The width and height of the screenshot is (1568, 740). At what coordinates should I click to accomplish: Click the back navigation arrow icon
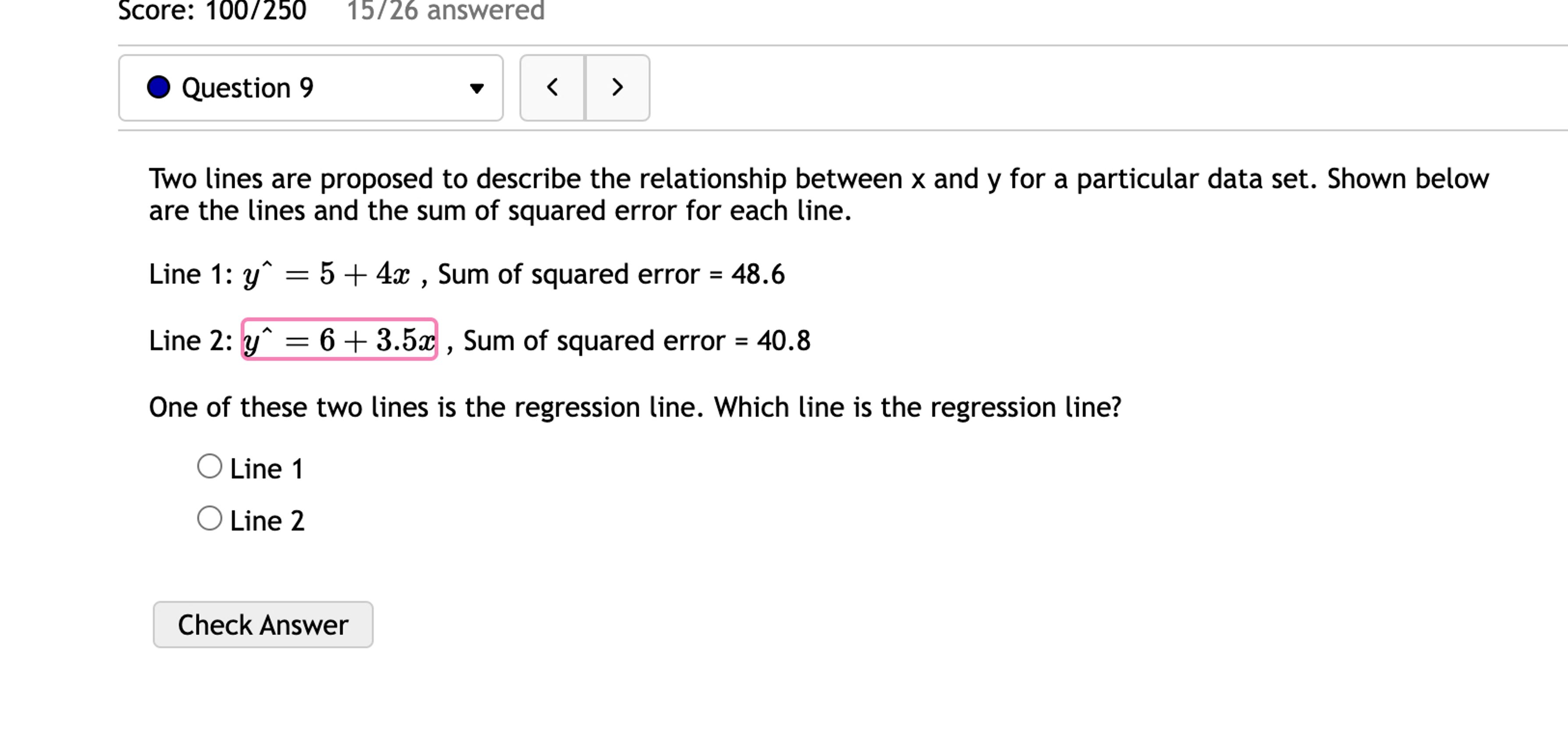pos(552,88)
